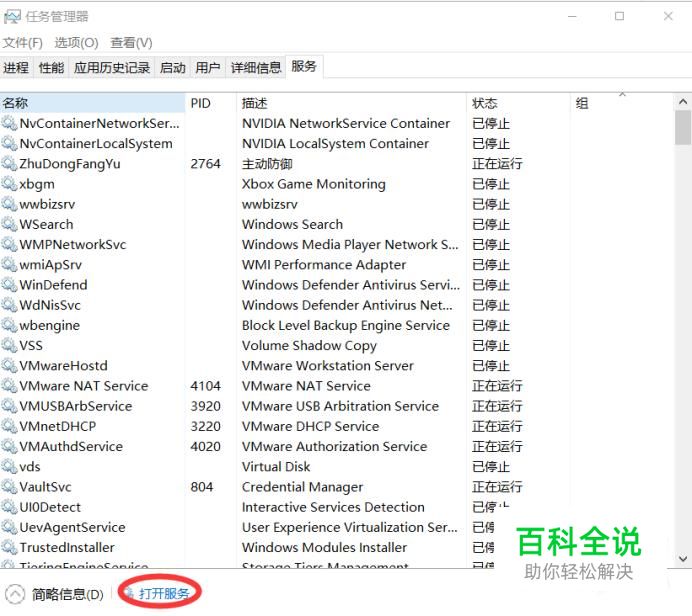Click the gear icon beside VMwareHostd
The image size is (692, 616).
click(x=9, y=366)
